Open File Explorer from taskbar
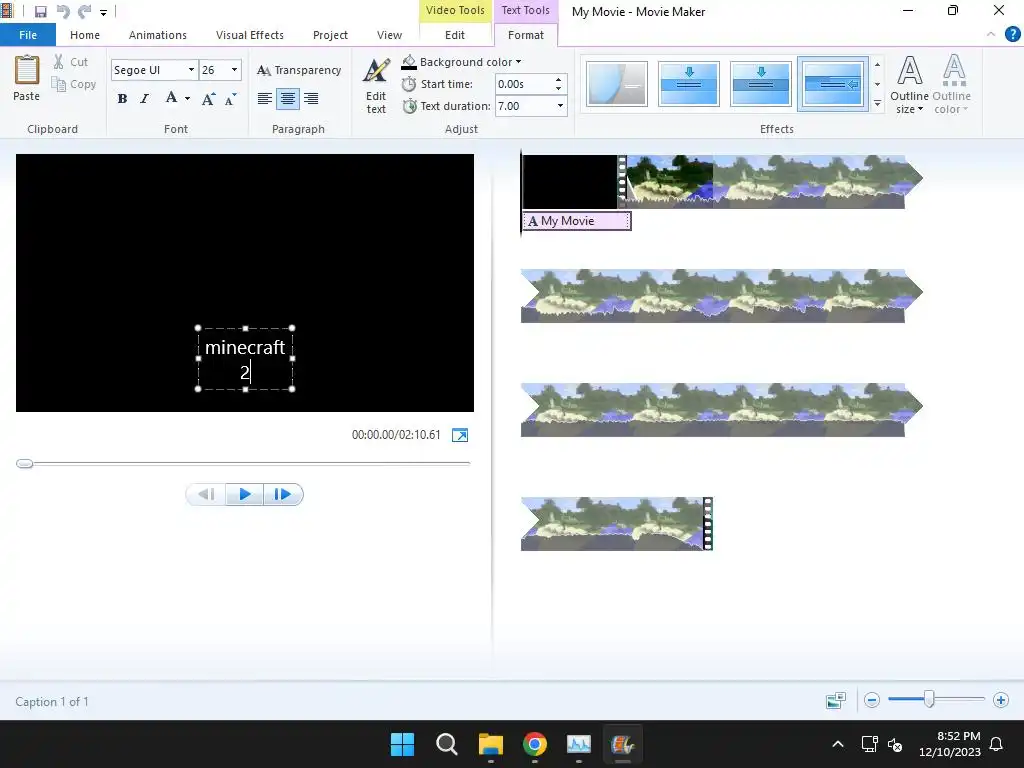This screenshot has width=1024, height=768. pyautogui.click(x=490, y=744)
